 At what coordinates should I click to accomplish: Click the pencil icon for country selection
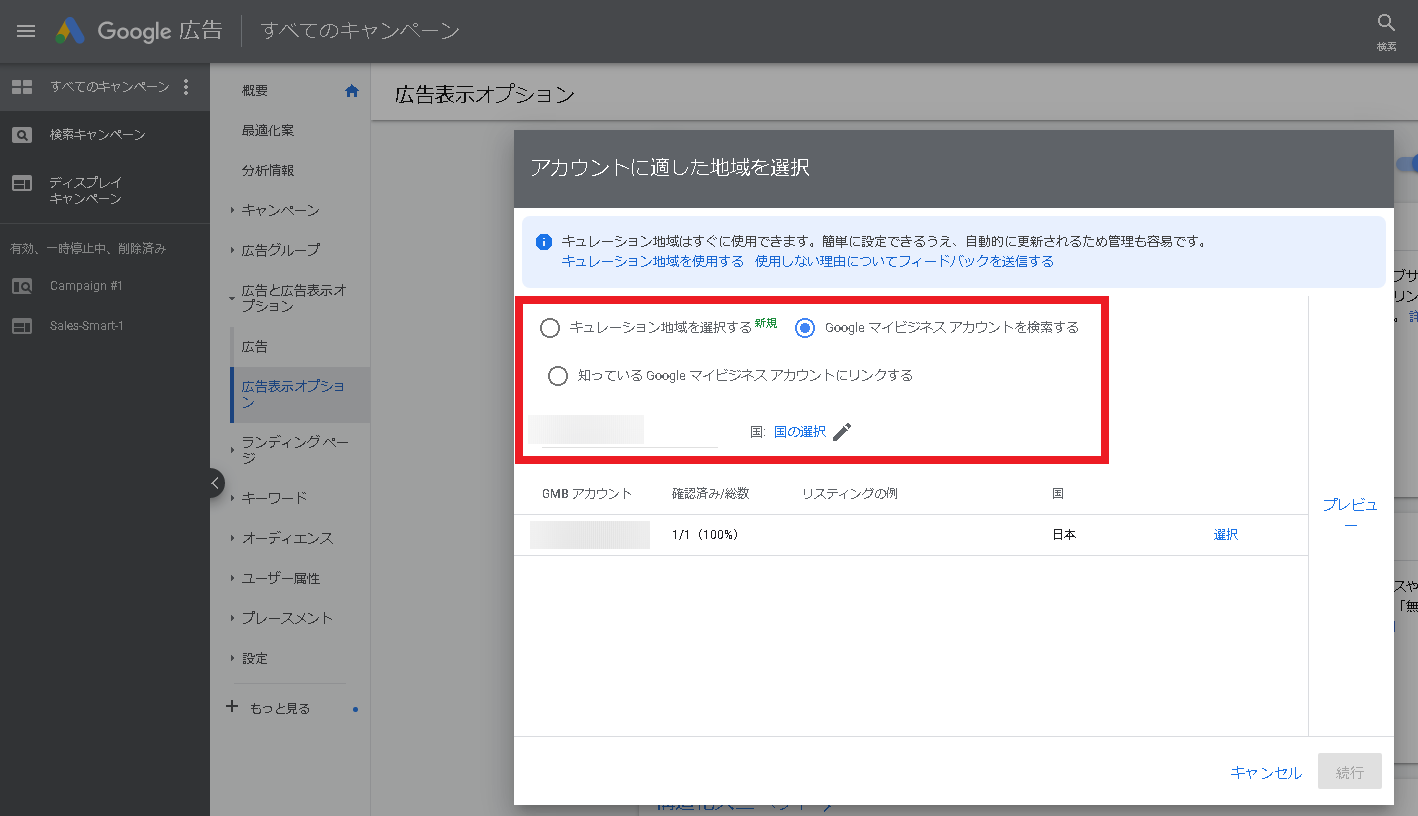point(842,432)
